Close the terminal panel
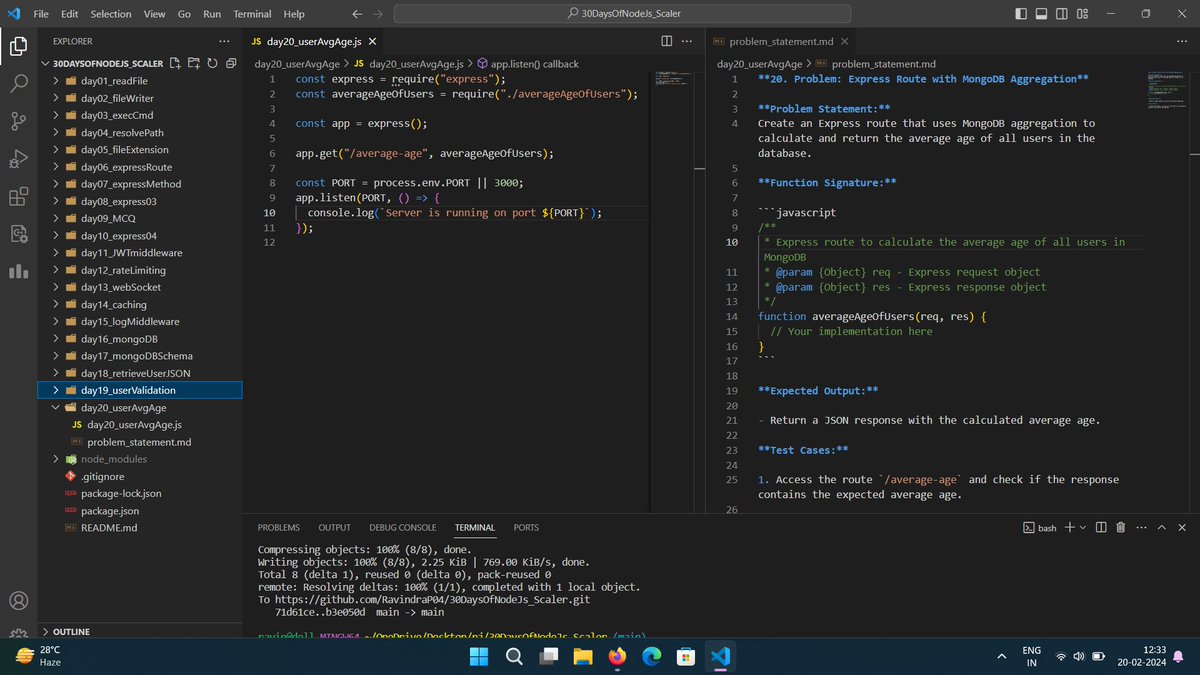 (x=1183, y=527)
